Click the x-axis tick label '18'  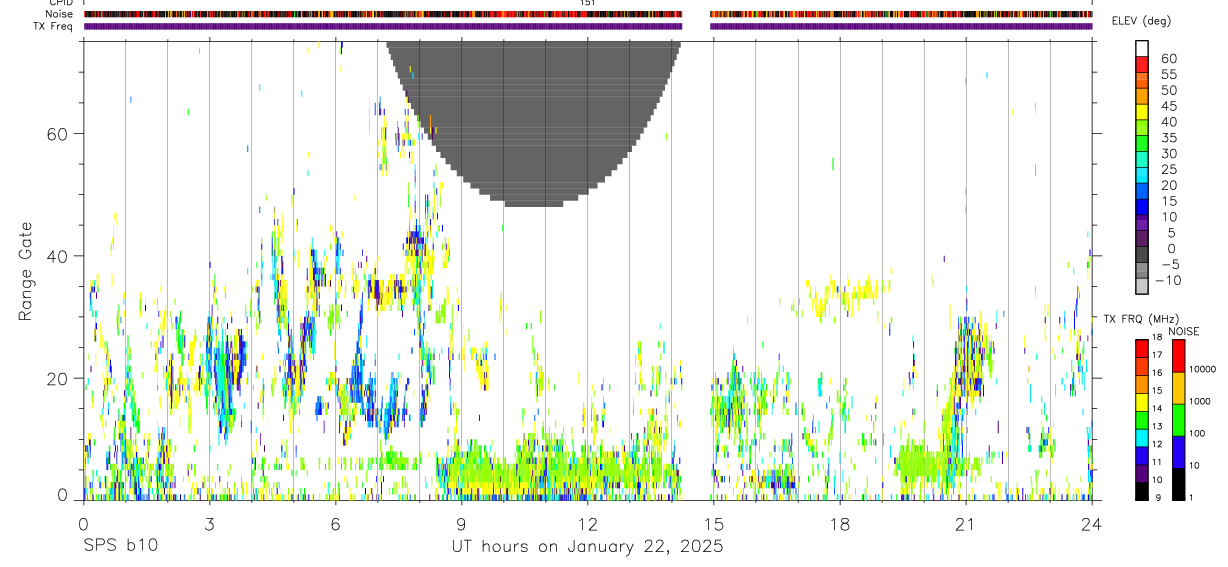[840, 524]
